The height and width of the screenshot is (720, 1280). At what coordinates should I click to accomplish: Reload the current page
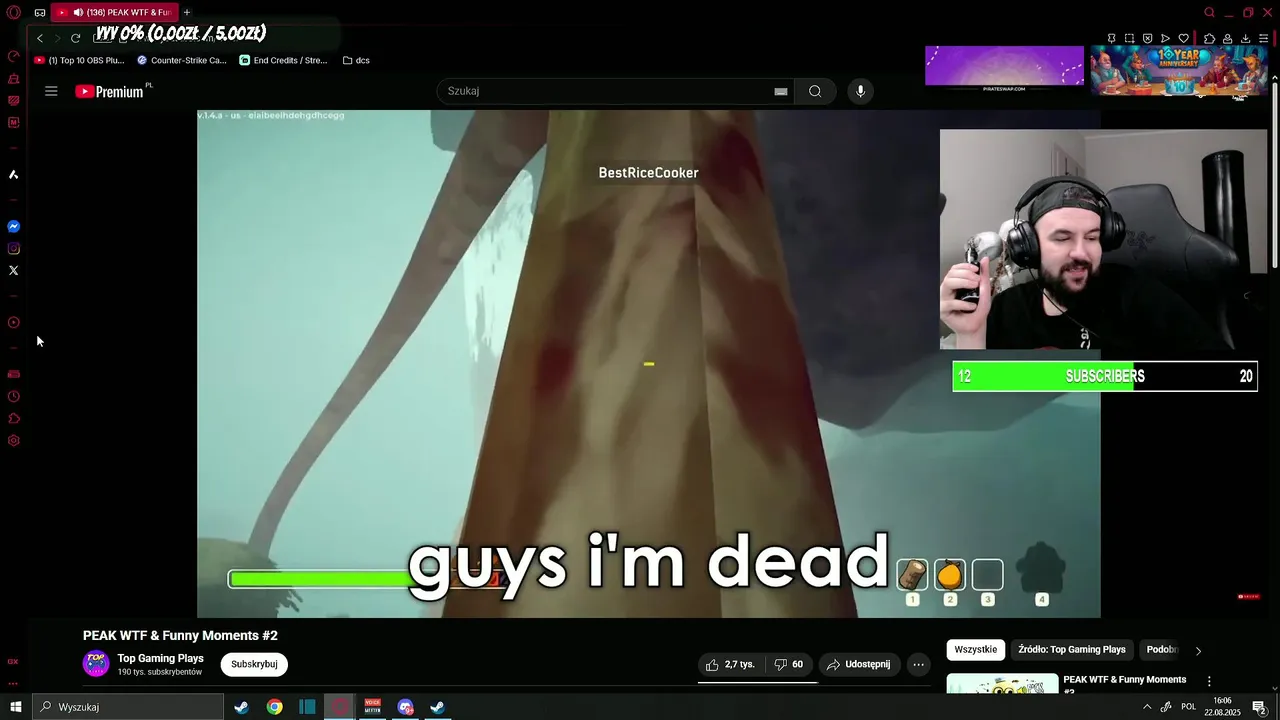pyautogui.click(x=75, y=38)
